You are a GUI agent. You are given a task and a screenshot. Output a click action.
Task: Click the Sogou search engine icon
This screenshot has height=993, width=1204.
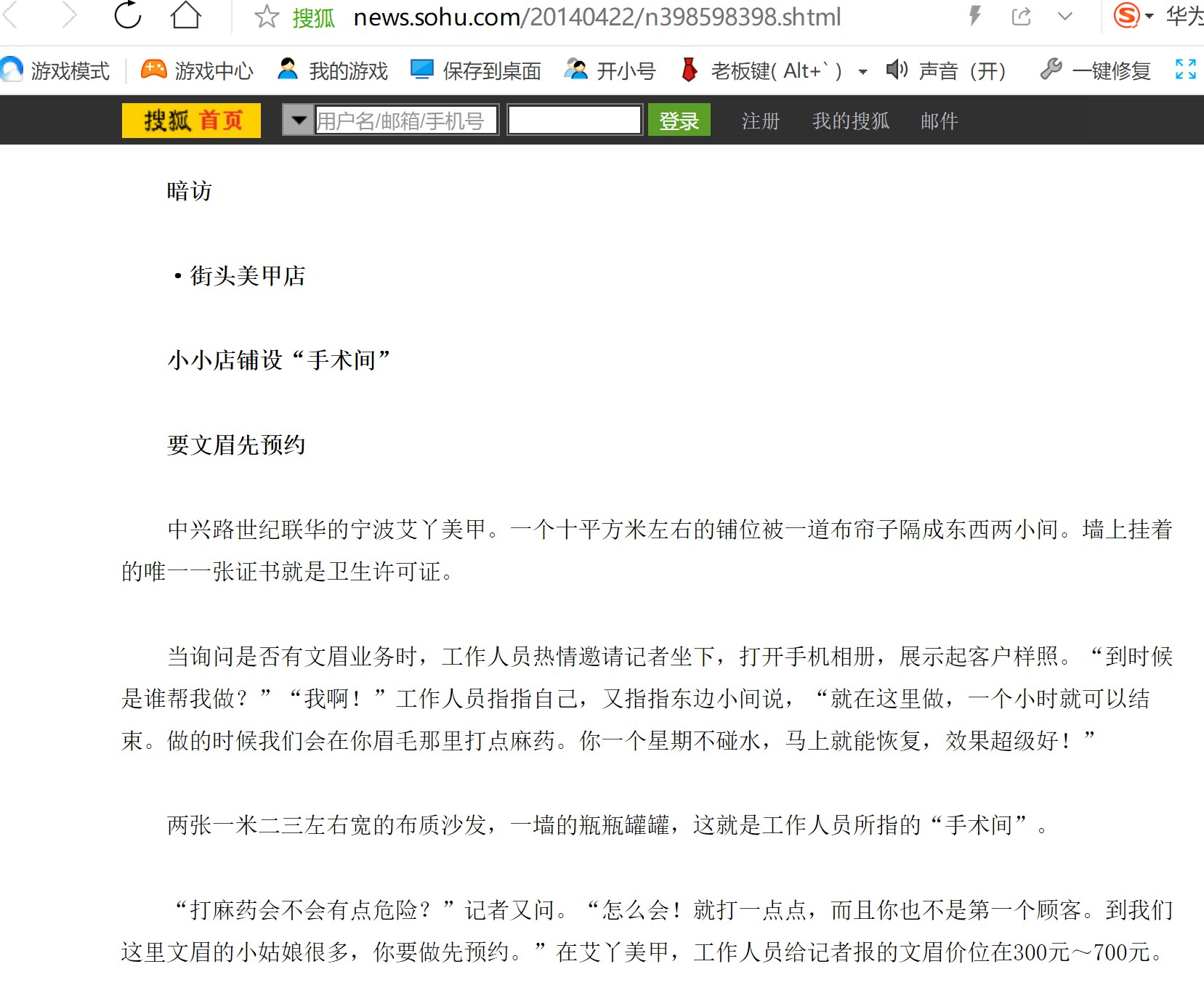click(x=1127, y=15)
